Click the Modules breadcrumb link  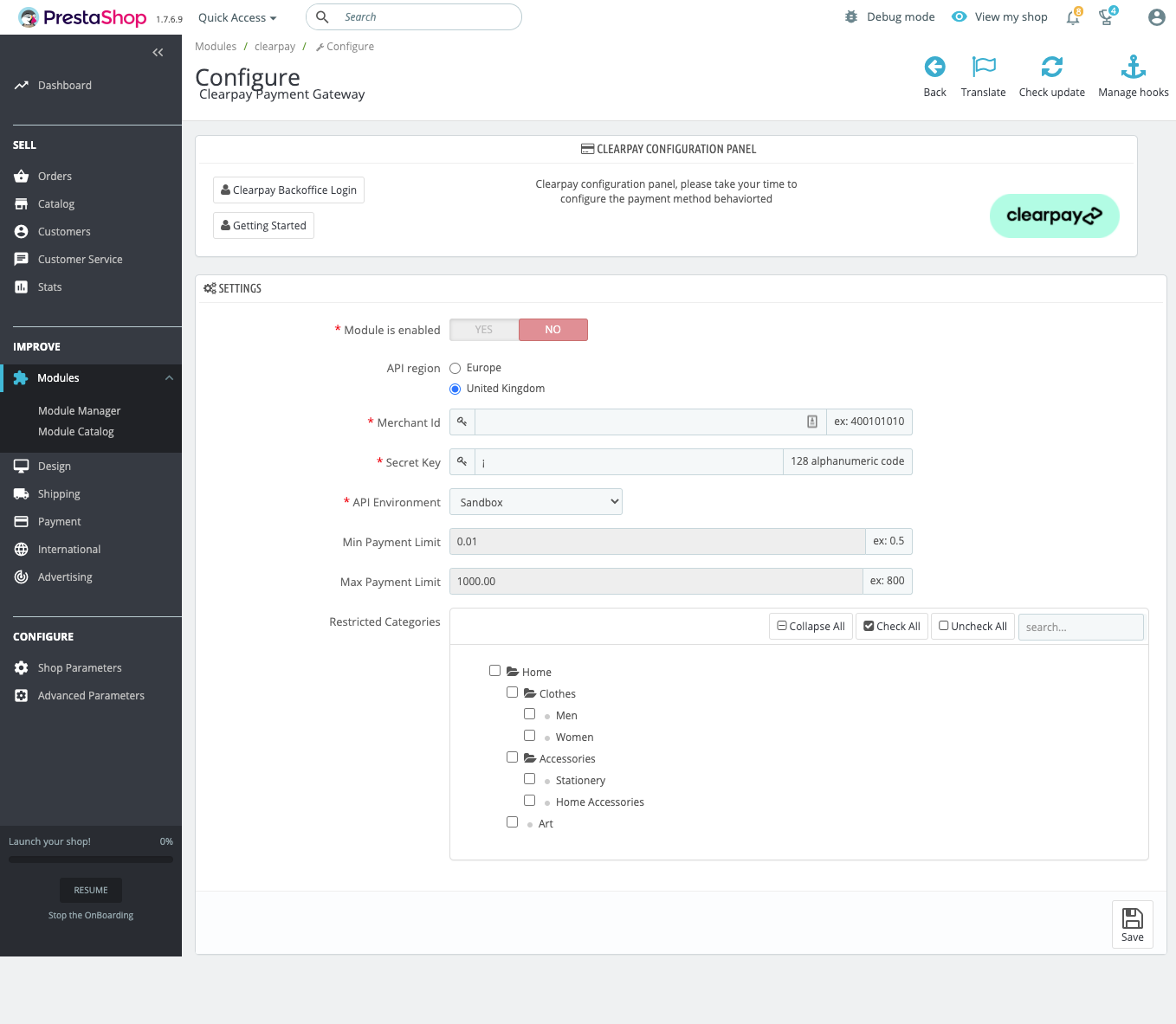click(216, 47)
